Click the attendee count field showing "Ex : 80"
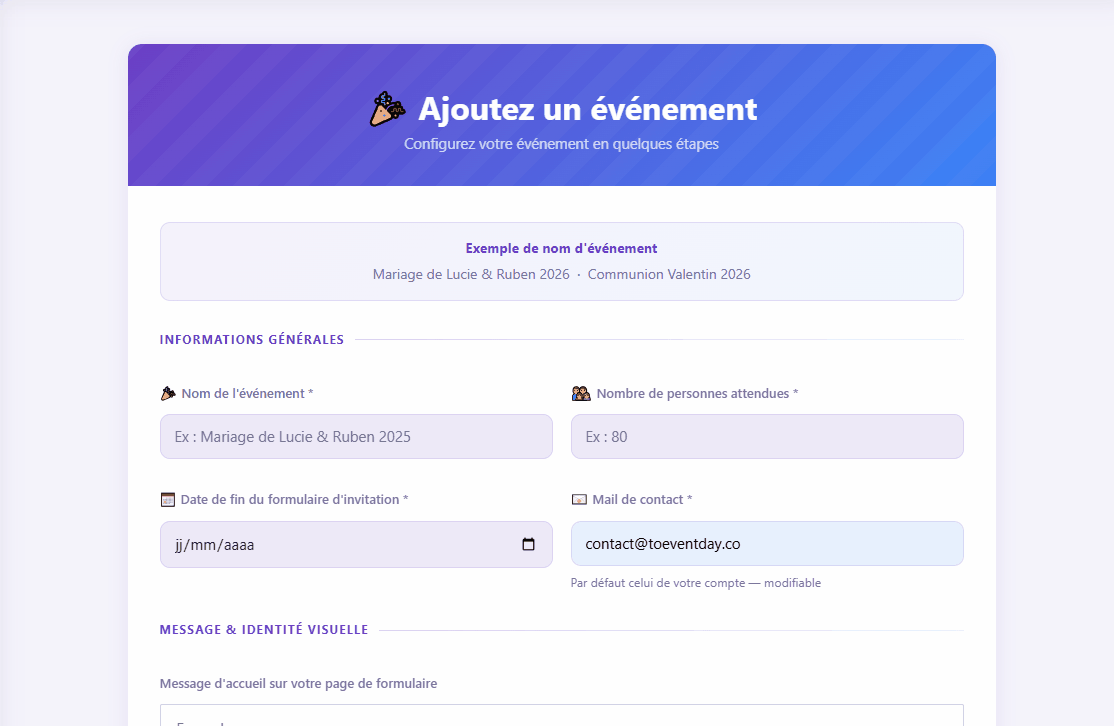1114x726 pixels. pyautogui.click(x=766, y=436)
